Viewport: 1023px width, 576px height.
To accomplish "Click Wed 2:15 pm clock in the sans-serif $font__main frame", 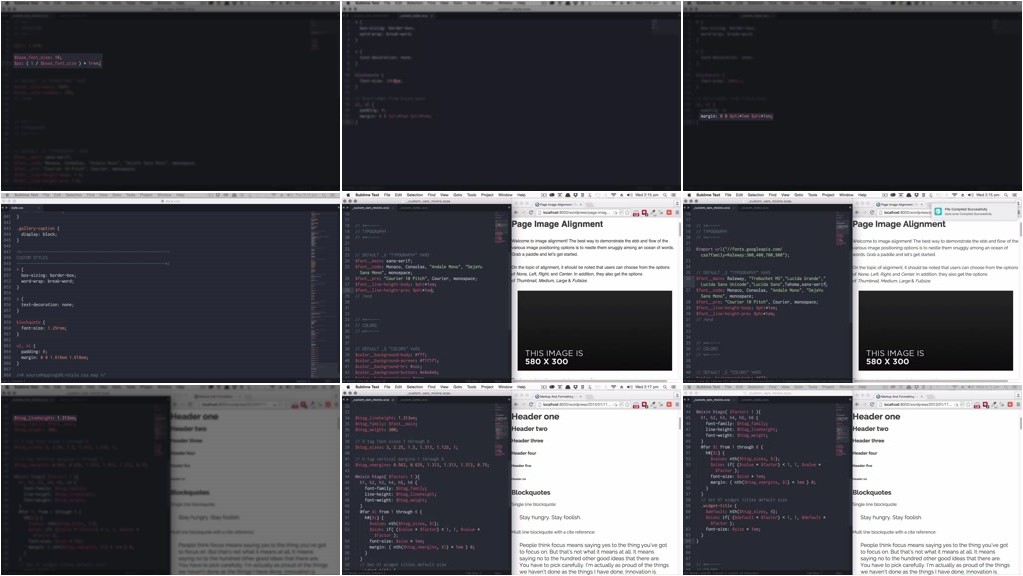I will point(647,194).
